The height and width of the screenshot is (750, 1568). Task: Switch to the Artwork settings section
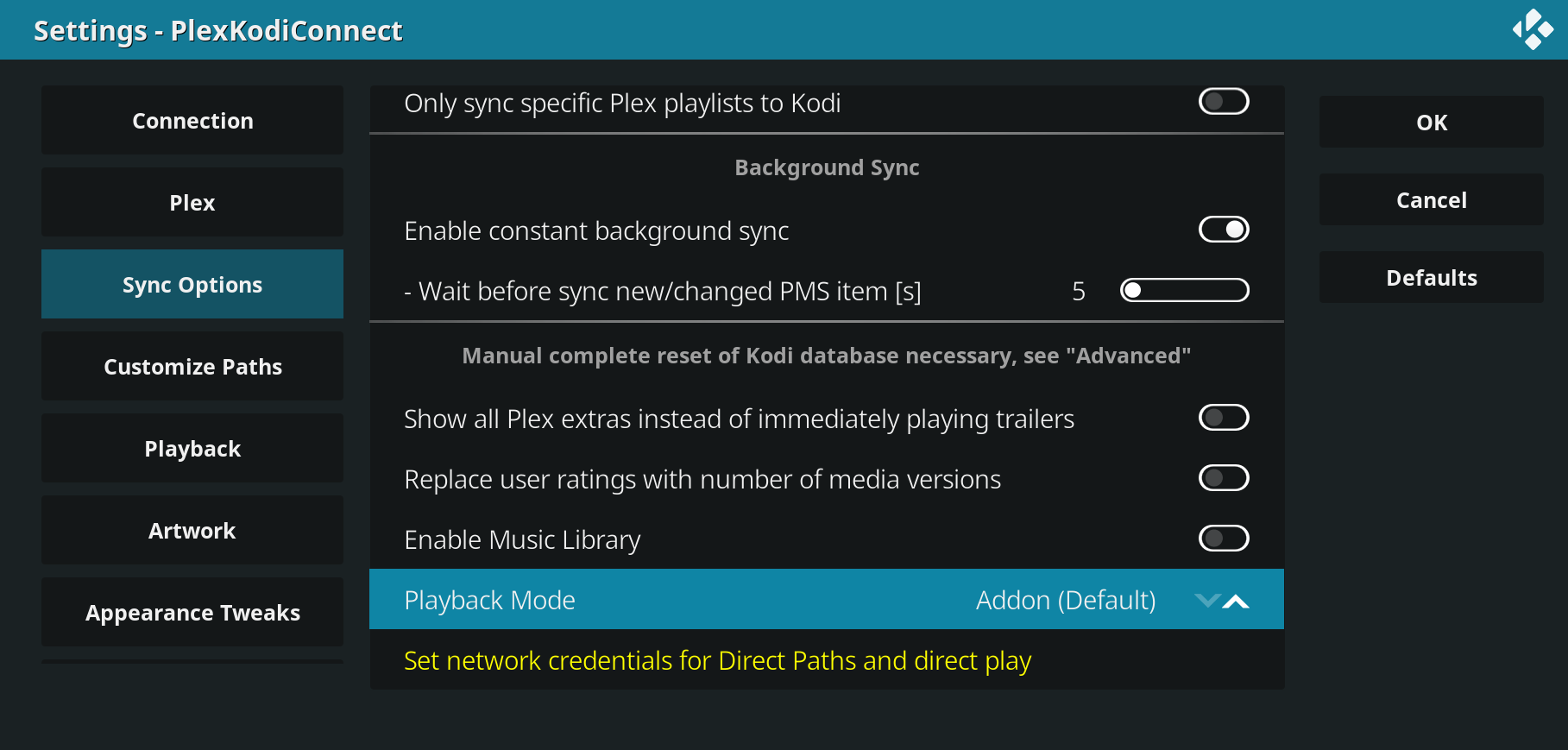[x=192, y=530]
